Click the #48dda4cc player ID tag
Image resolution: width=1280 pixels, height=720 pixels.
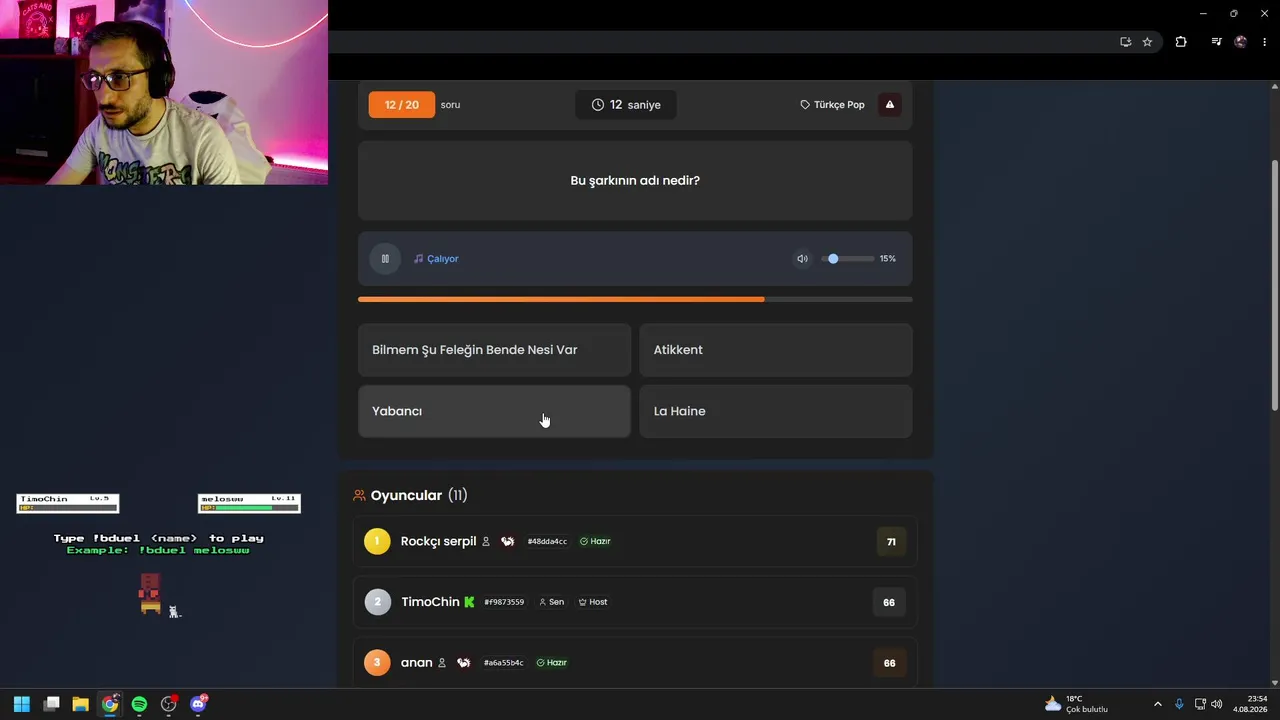[x=547, y=542]
